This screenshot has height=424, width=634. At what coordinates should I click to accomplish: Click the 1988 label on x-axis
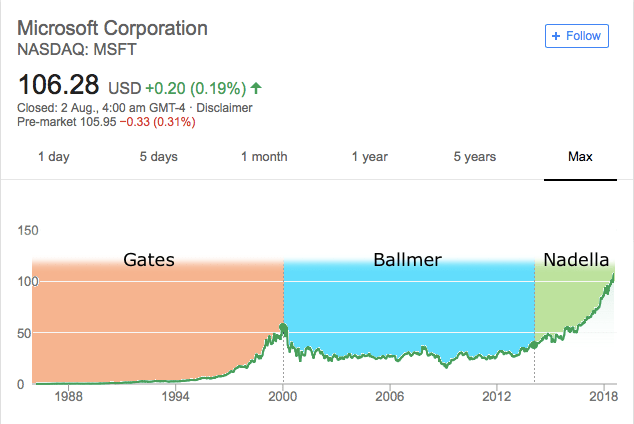click(x=68, y=395)
